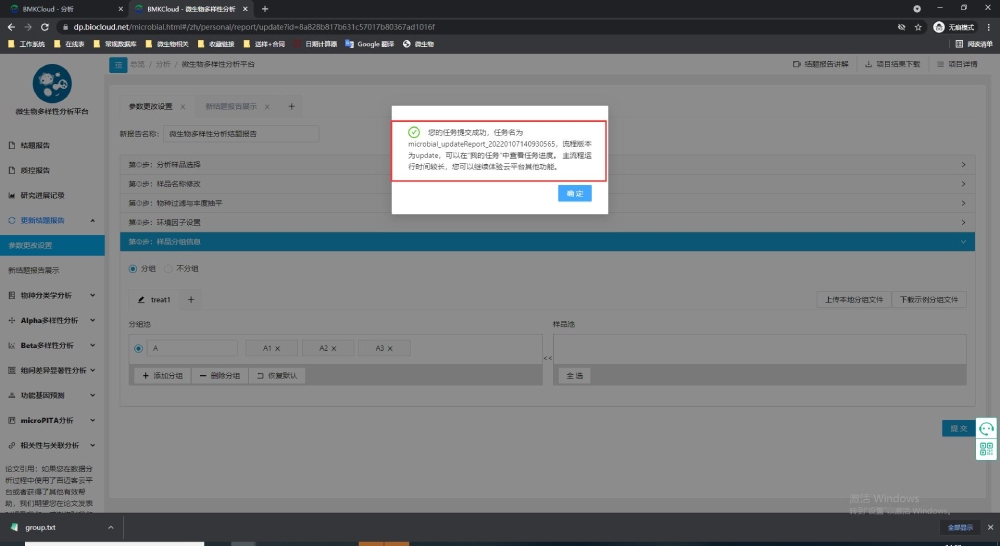Bookmark this page with the star icon
This screenshot has width=1000, height=546.
[918, 26]
